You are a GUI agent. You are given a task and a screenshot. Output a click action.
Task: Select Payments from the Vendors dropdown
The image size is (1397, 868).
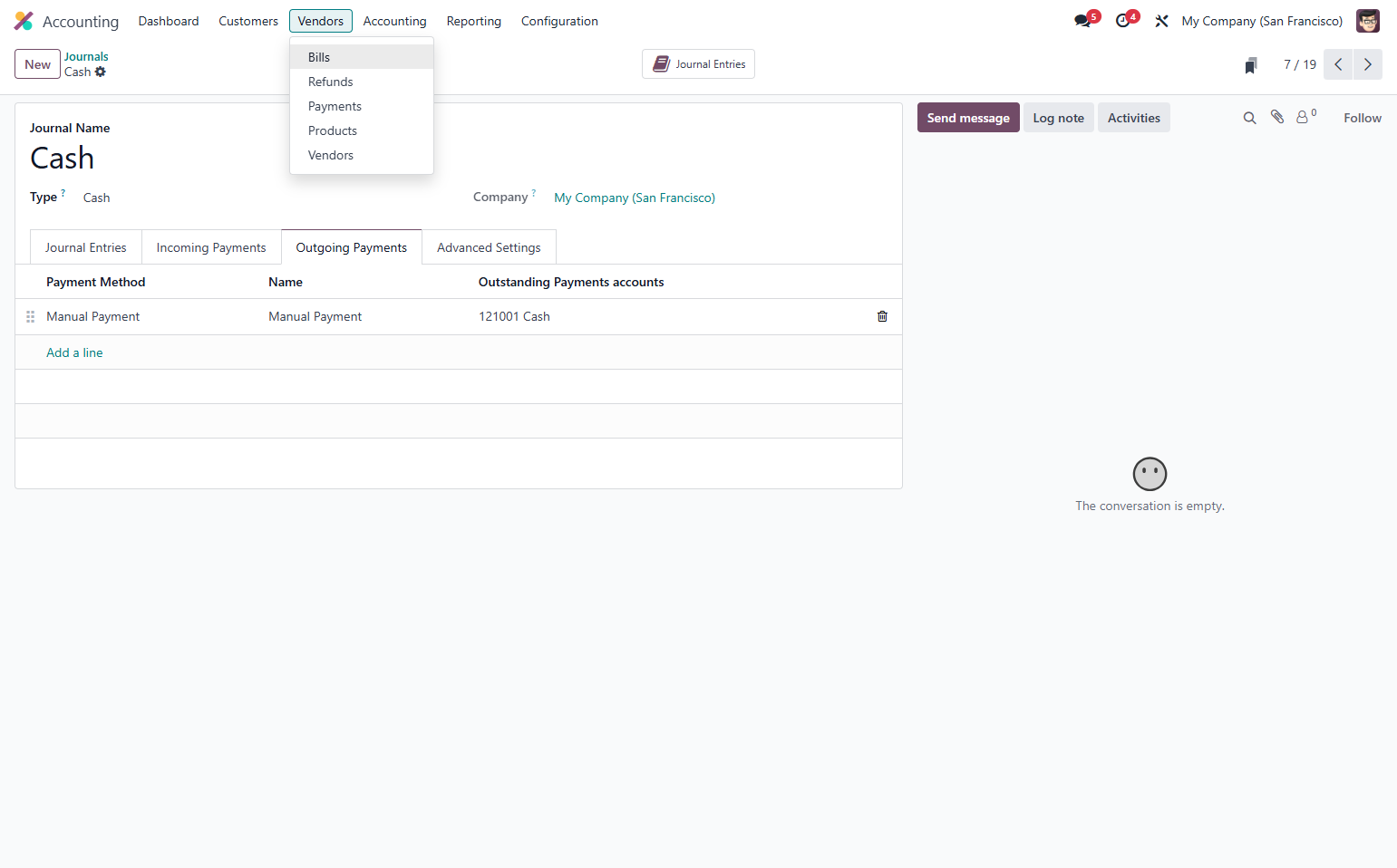click(x=362, y=106)
